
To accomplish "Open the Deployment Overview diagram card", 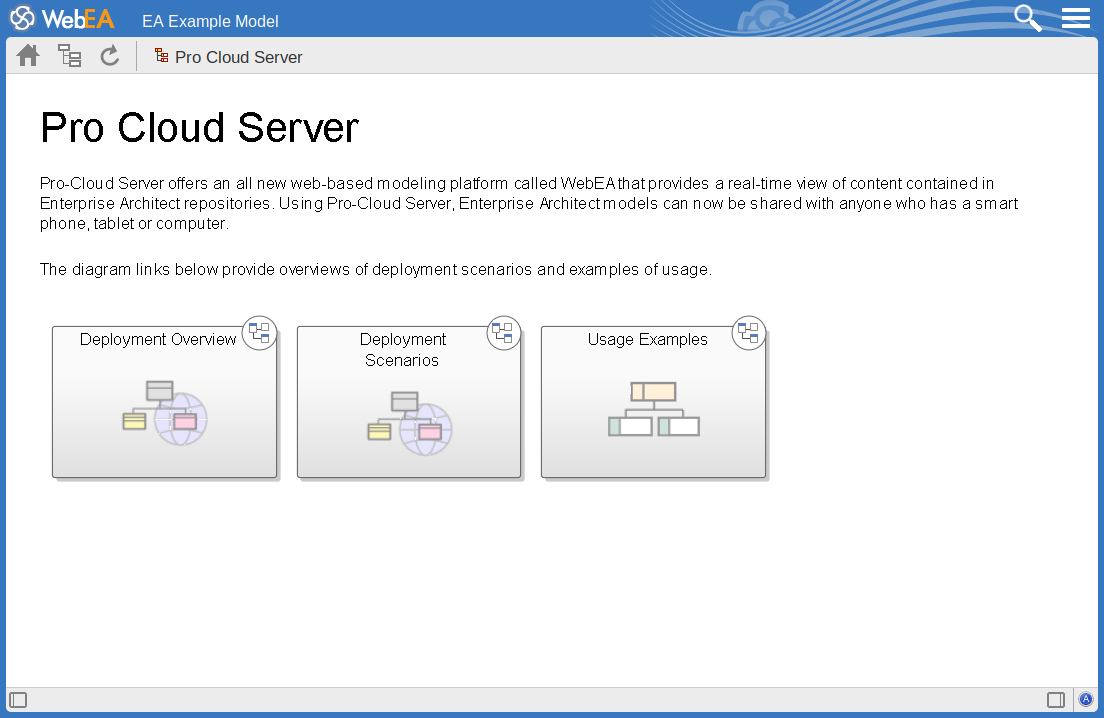I will tap(164, 401).
